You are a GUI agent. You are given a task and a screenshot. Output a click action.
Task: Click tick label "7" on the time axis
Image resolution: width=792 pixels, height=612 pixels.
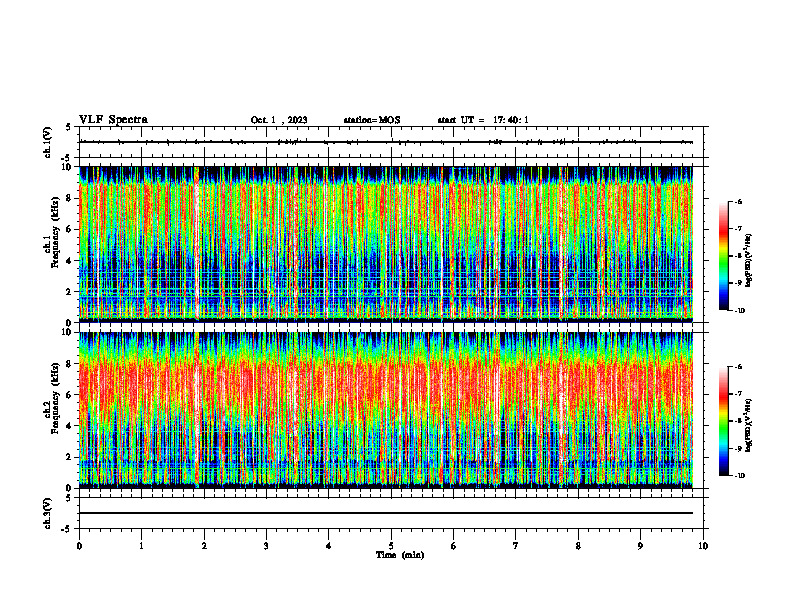pyautogui.click(x=516, y=546)
